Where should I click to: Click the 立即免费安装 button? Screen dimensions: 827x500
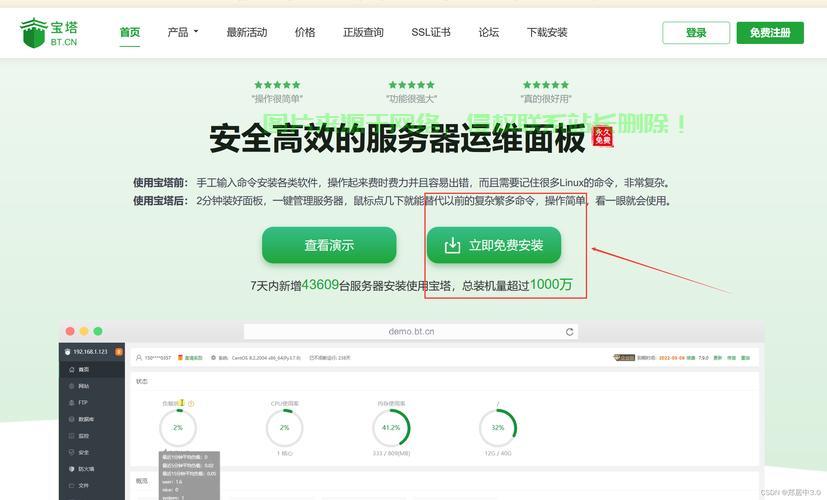pyautogui.click(x=494, y=245)
